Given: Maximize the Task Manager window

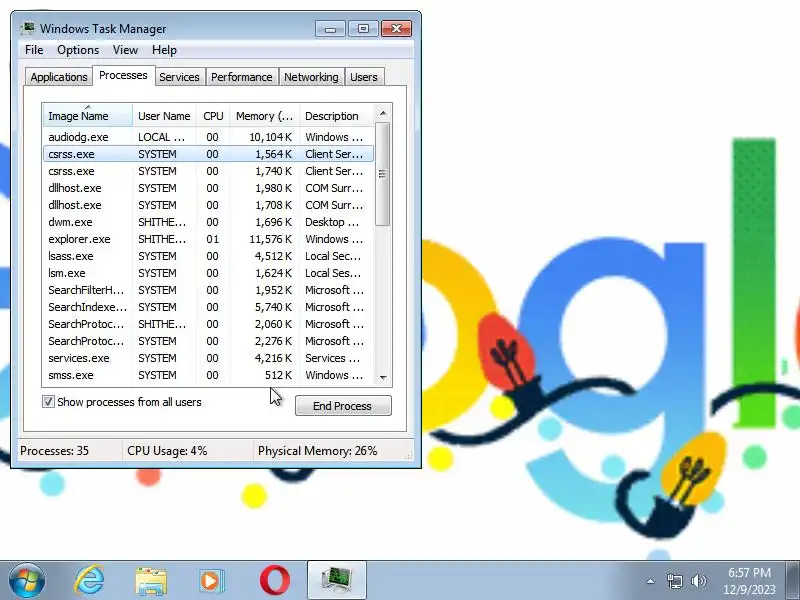Looking at the screenshot, I should (x=363, y=29).
